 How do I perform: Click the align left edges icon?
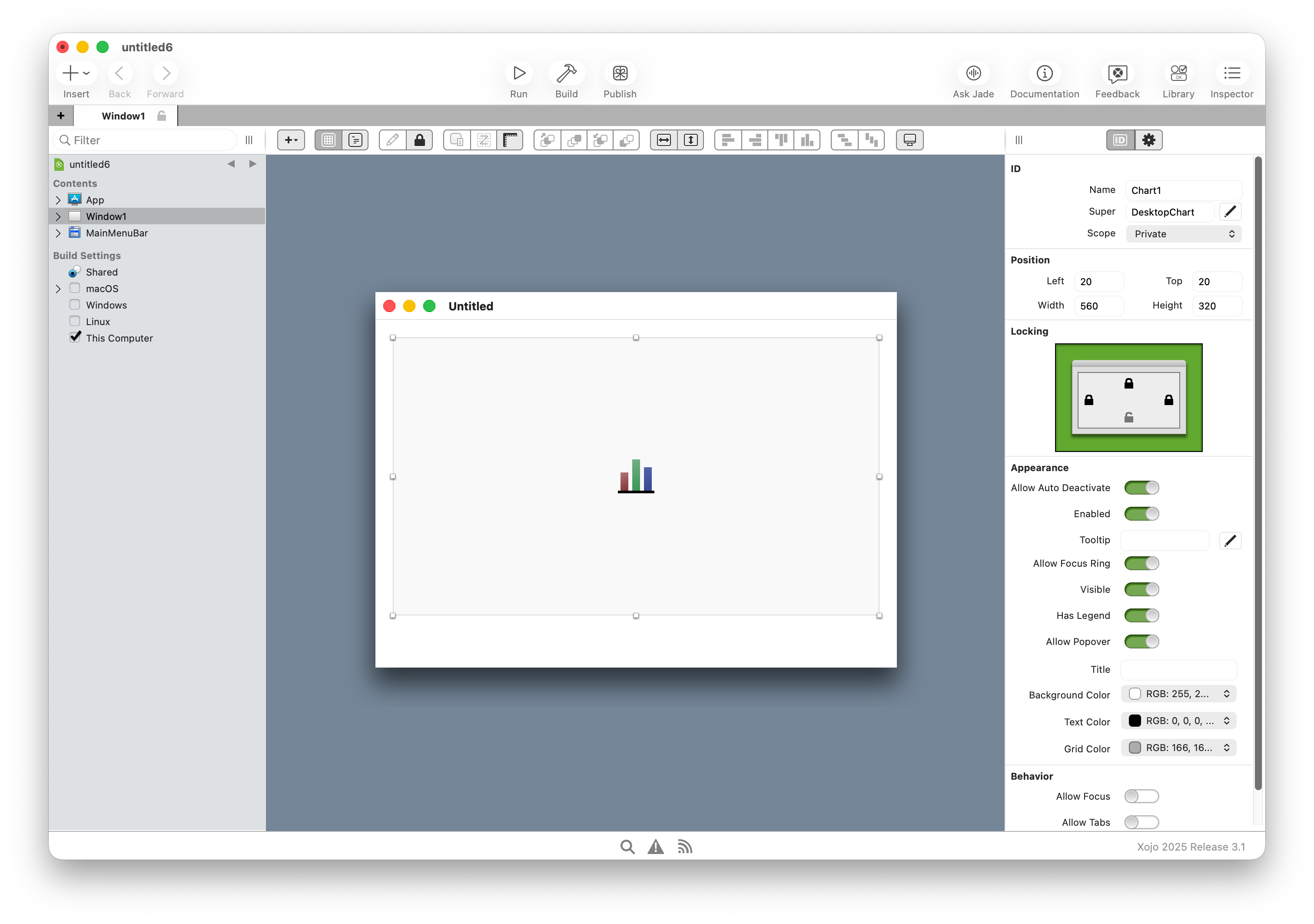(728, 140)
